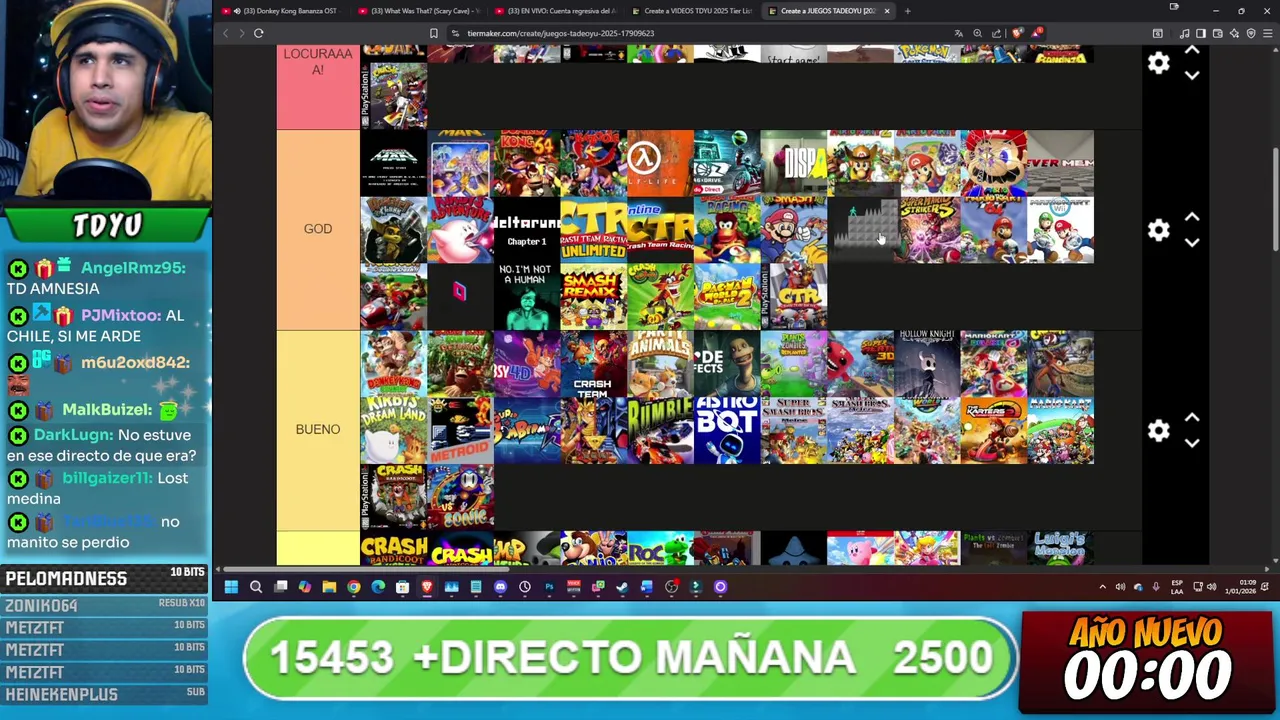Click the BUENO tier label
The width and height of the screenshot is (1280, 720).
[318, 429]
